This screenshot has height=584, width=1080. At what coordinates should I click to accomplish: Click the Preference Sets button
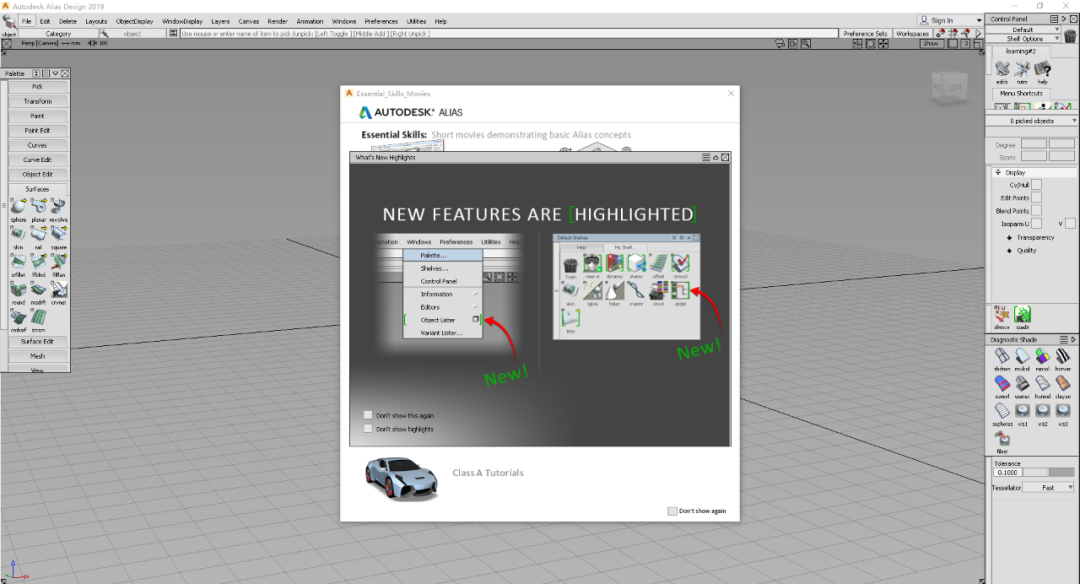865,33
